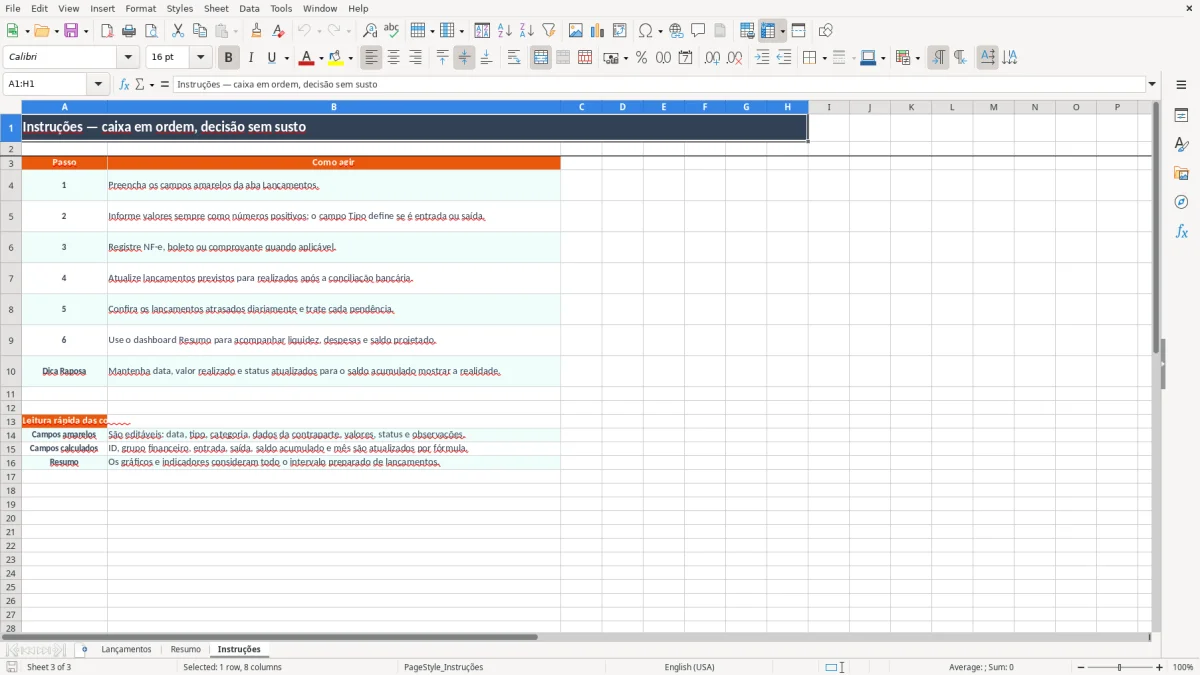Open the Sheet menu
Image resolution: width=1200 pixels, height=675 pixels.
click(216, 8)
